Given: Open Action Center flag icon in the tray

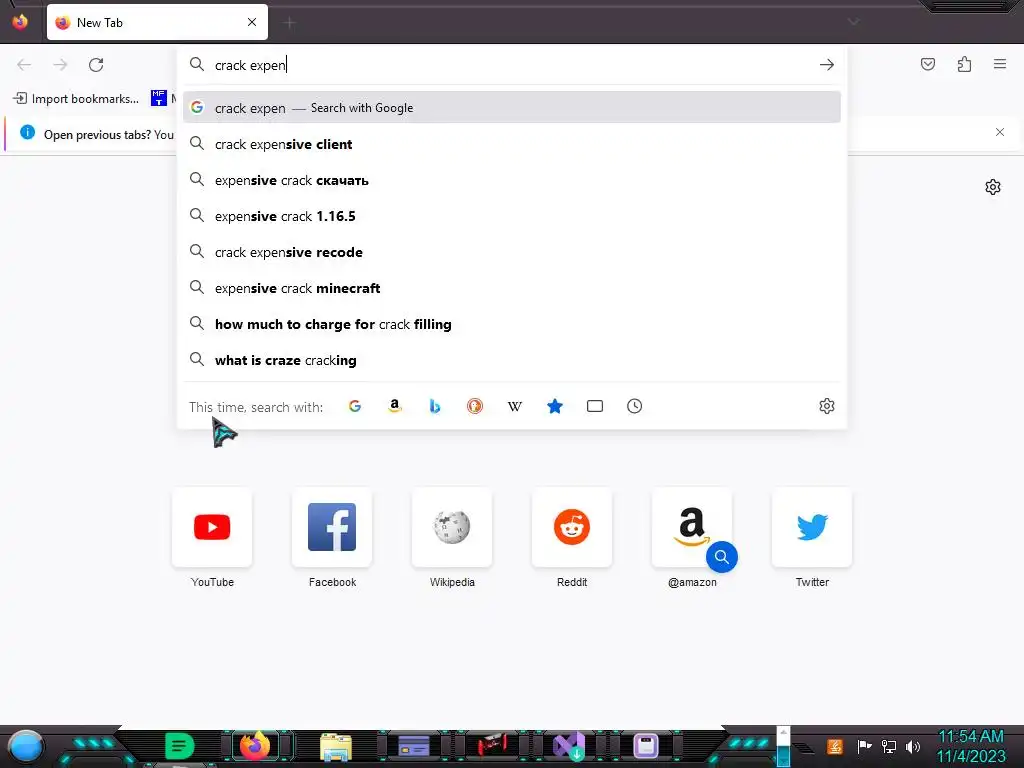Looking at the screenshot, I should pyautogui.click(x=864, y=746).
